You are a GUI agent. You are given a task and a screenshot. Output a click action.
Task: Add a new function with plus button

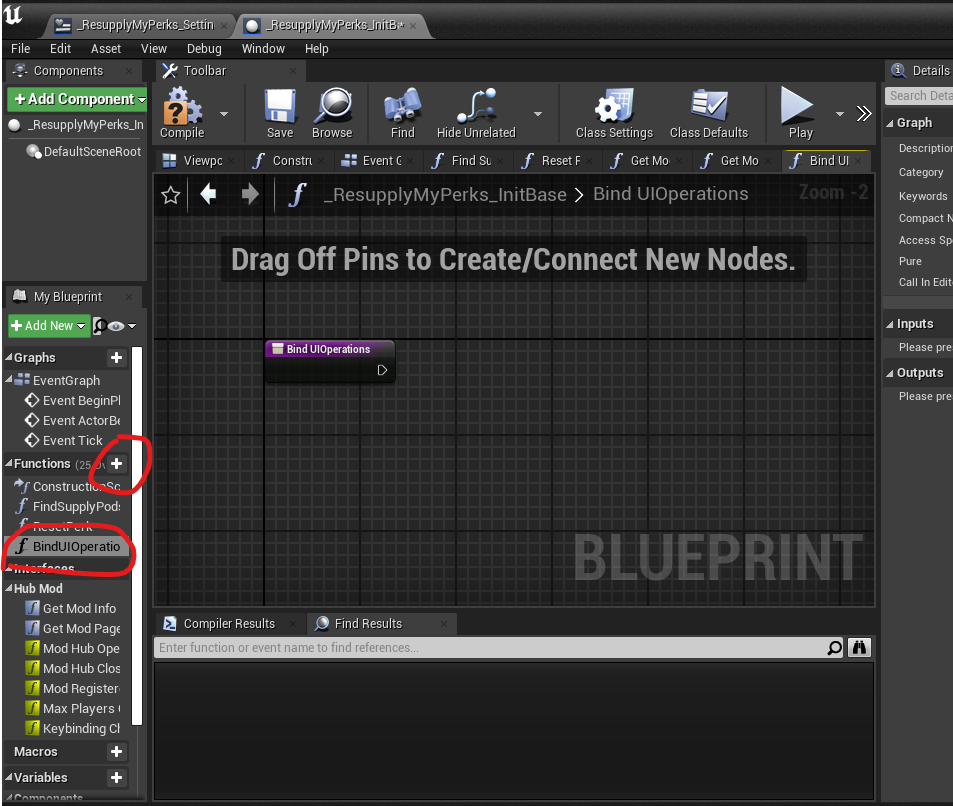pyautogui.click(x=117, y=464)
